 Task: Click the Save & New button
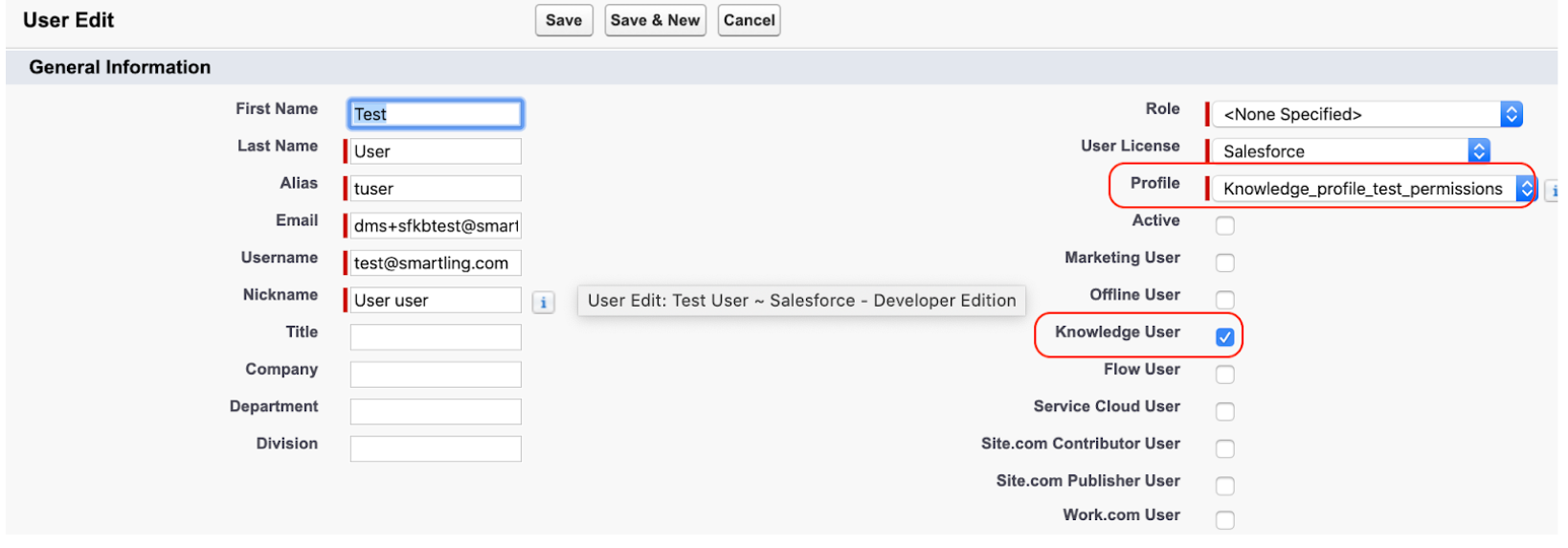click(656, 20)
